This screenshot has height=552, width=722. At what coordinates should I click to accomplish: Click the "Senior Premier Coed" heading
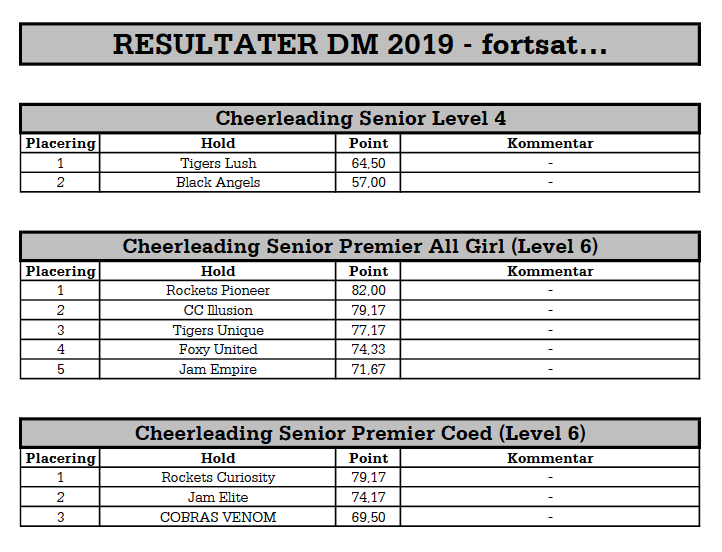(x=360, y=433)
